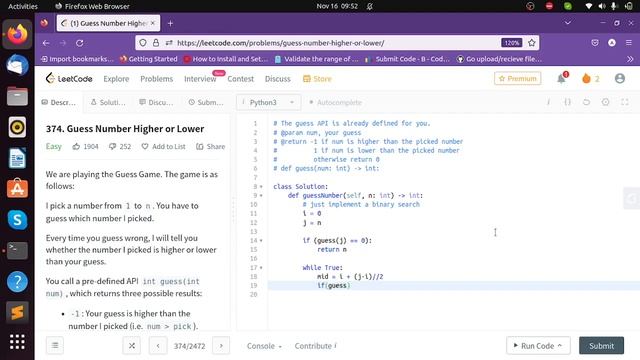Open the Submit Code bookmark
The width and height of the screenshot is (640, 360).
tap(407, 59)
